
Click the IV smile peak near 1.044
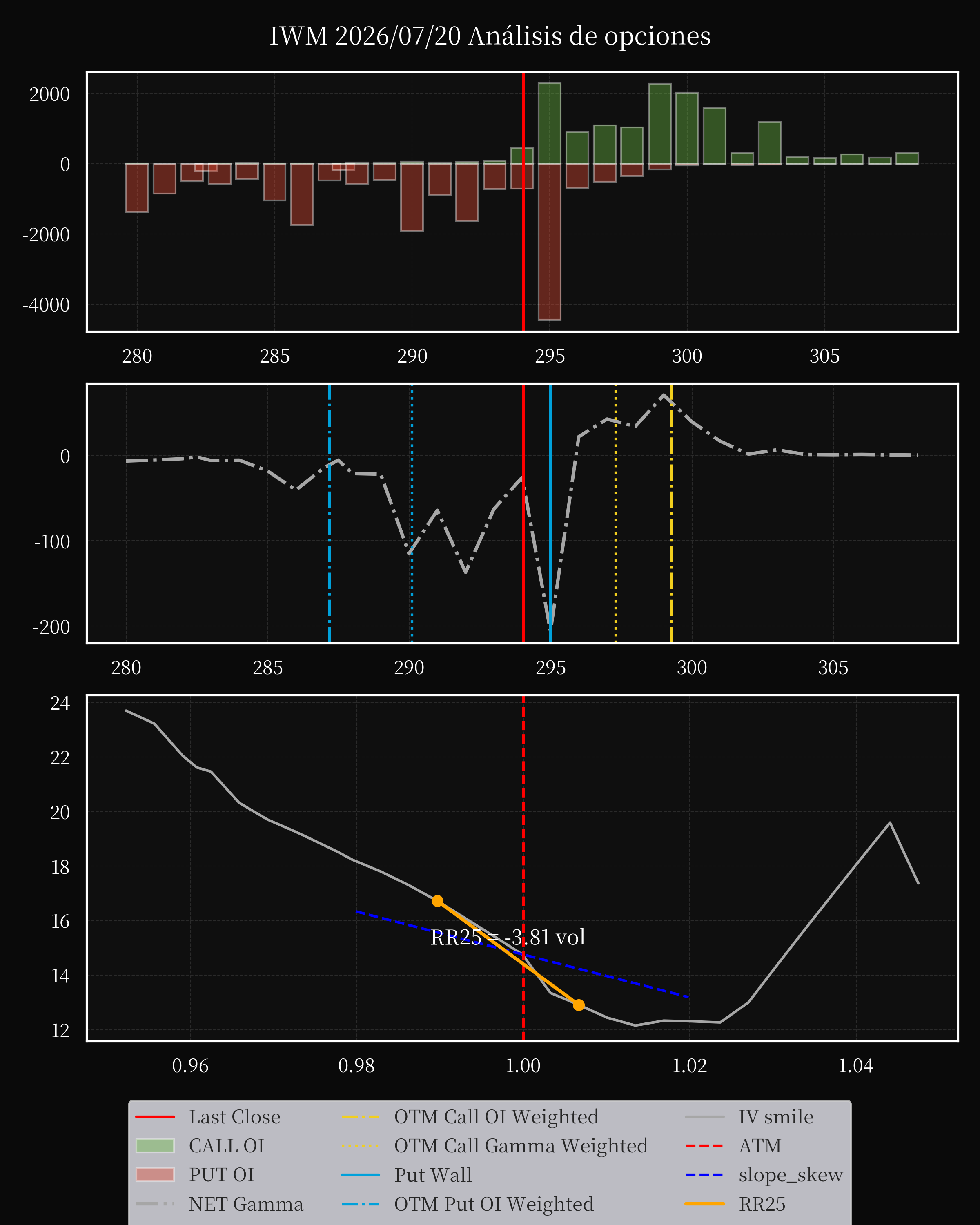point(890,822)
